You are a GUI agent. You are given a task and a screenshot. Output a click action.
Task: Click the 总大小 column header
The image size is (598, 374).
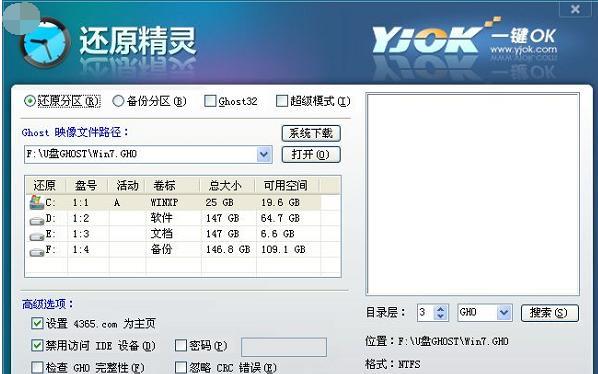227,186
